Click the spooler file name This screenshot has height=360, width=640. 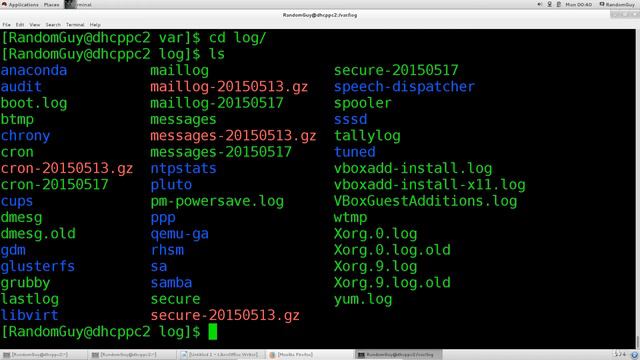[362, 103]
